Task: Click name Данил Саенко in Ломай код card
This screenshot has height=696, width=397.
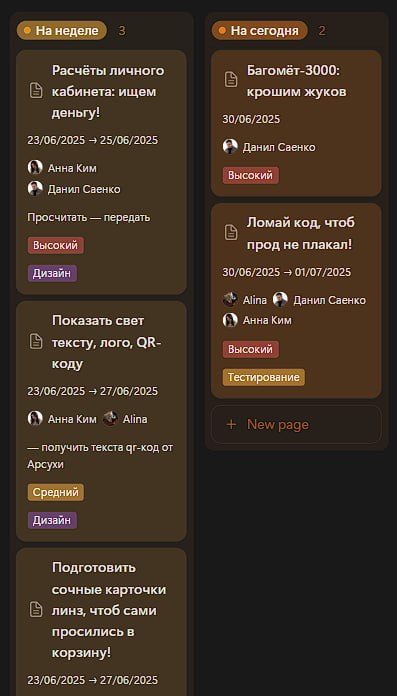Action: [330, 300]
